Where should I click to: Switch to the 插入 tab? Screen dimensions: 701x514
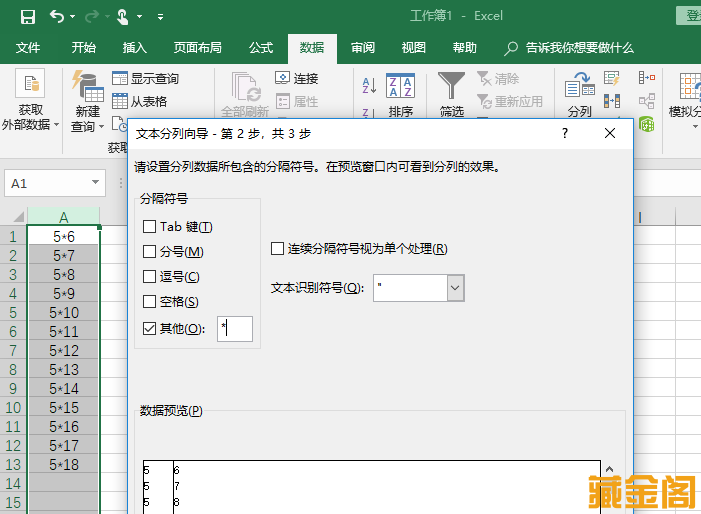(135, 47)
